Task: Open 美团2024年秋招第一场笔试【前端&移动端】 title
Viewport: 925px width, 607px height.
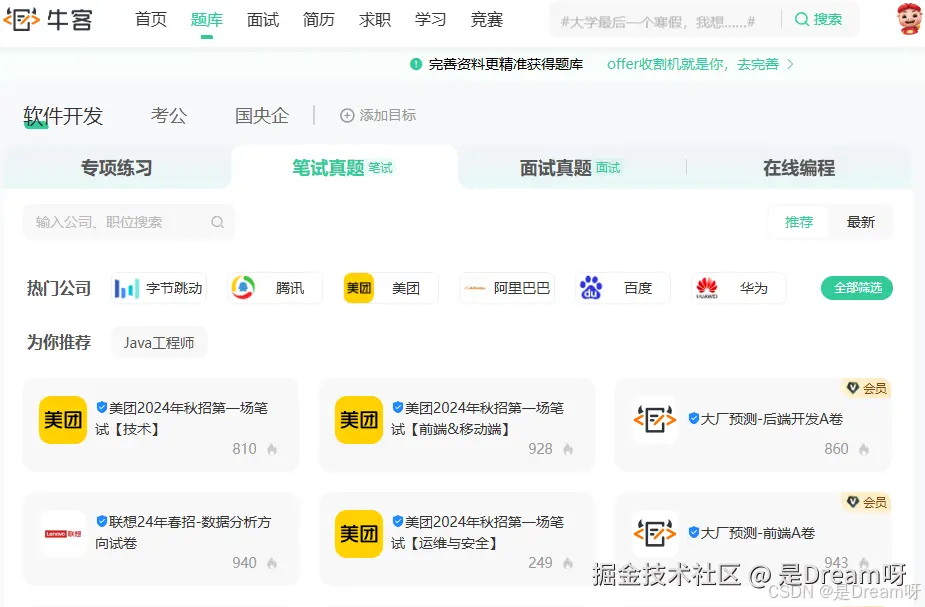Action: coord(478,418)
